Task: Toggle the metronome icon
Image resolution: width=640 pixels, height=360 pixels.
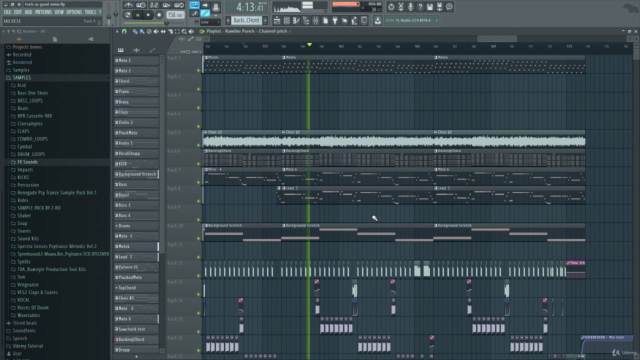Action: point(129,5)
